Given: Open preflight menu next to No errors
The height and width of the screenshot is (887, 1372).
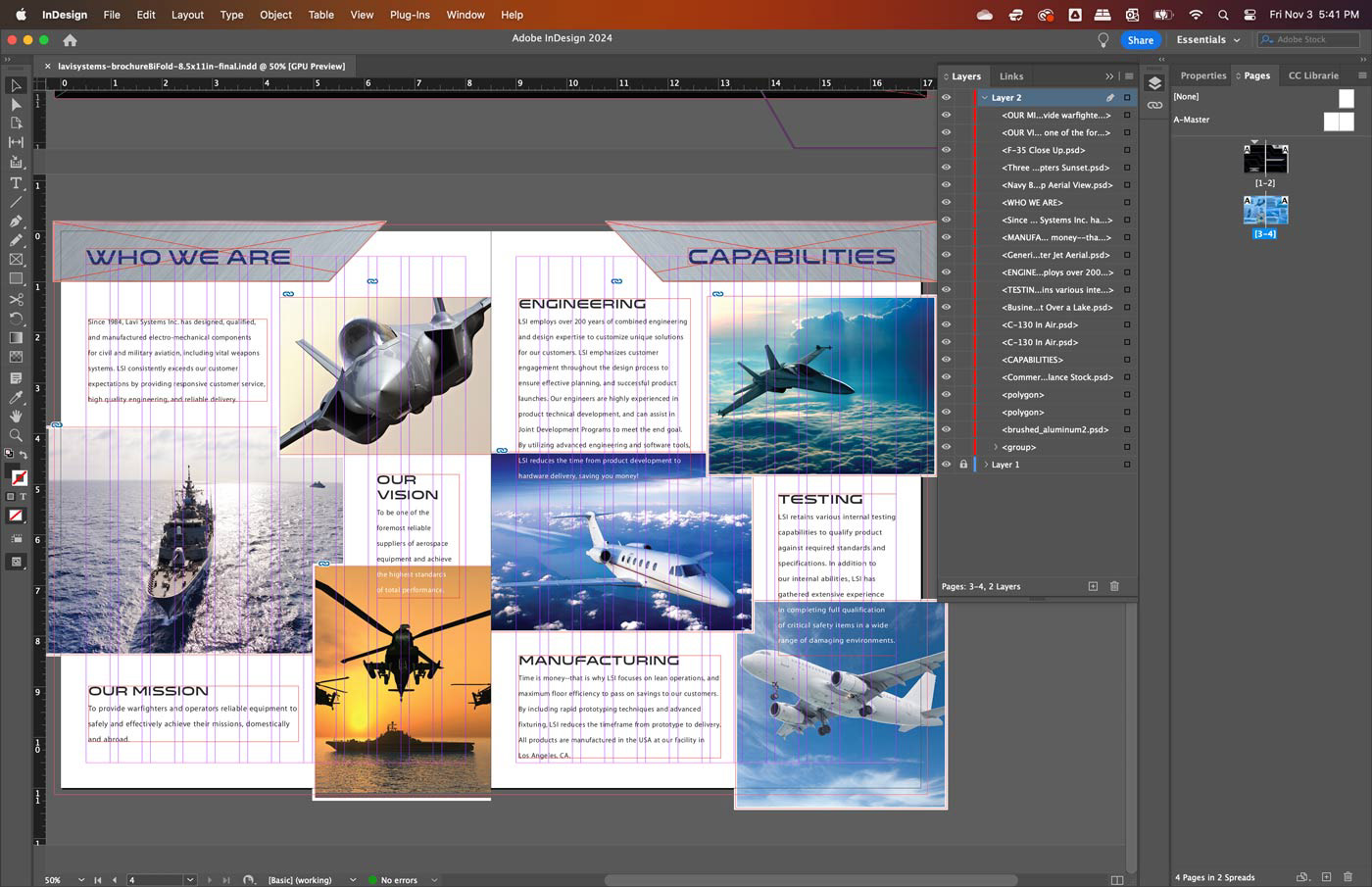Looking at the screenshot, I should [434, 880].
